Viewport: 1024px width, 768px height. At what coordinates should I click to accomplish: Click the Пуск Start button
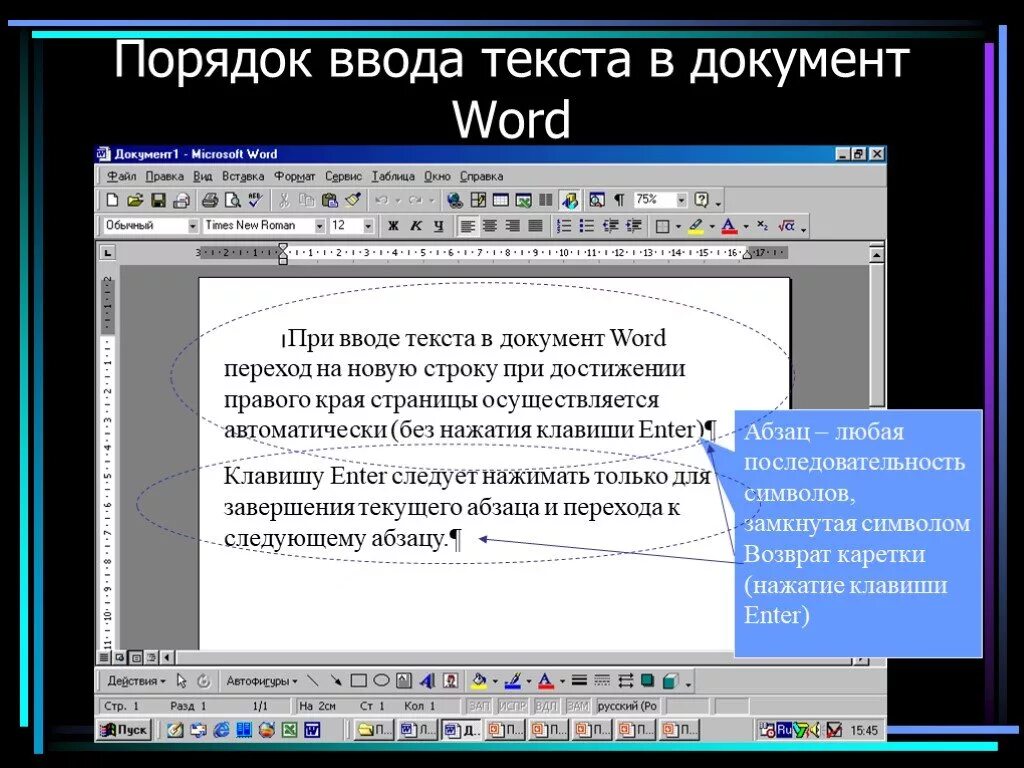[x=125, y=729]
